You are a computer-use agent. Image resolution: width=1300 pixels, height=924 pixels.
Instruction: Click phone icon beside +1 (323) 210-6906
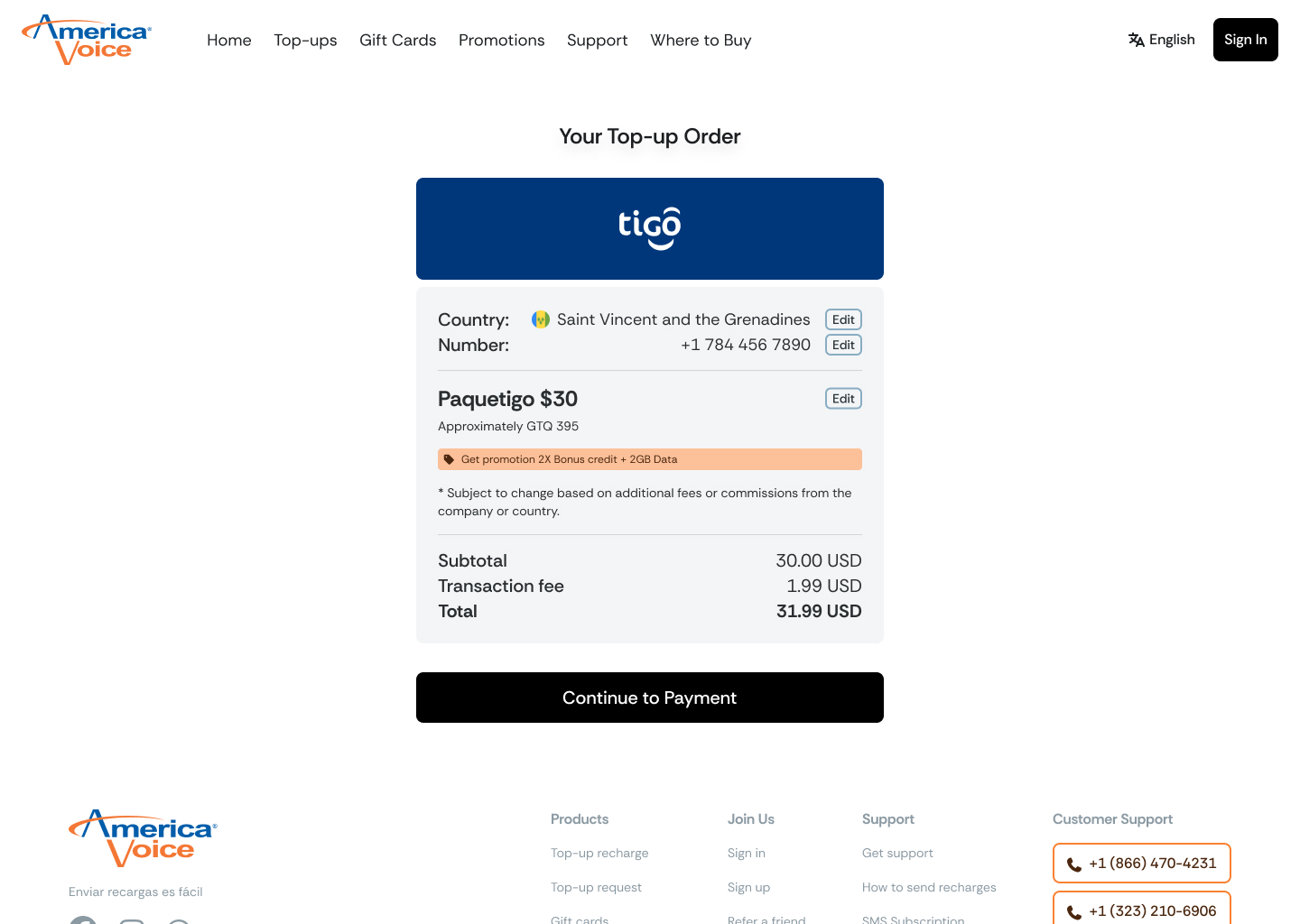[1074, 912]
